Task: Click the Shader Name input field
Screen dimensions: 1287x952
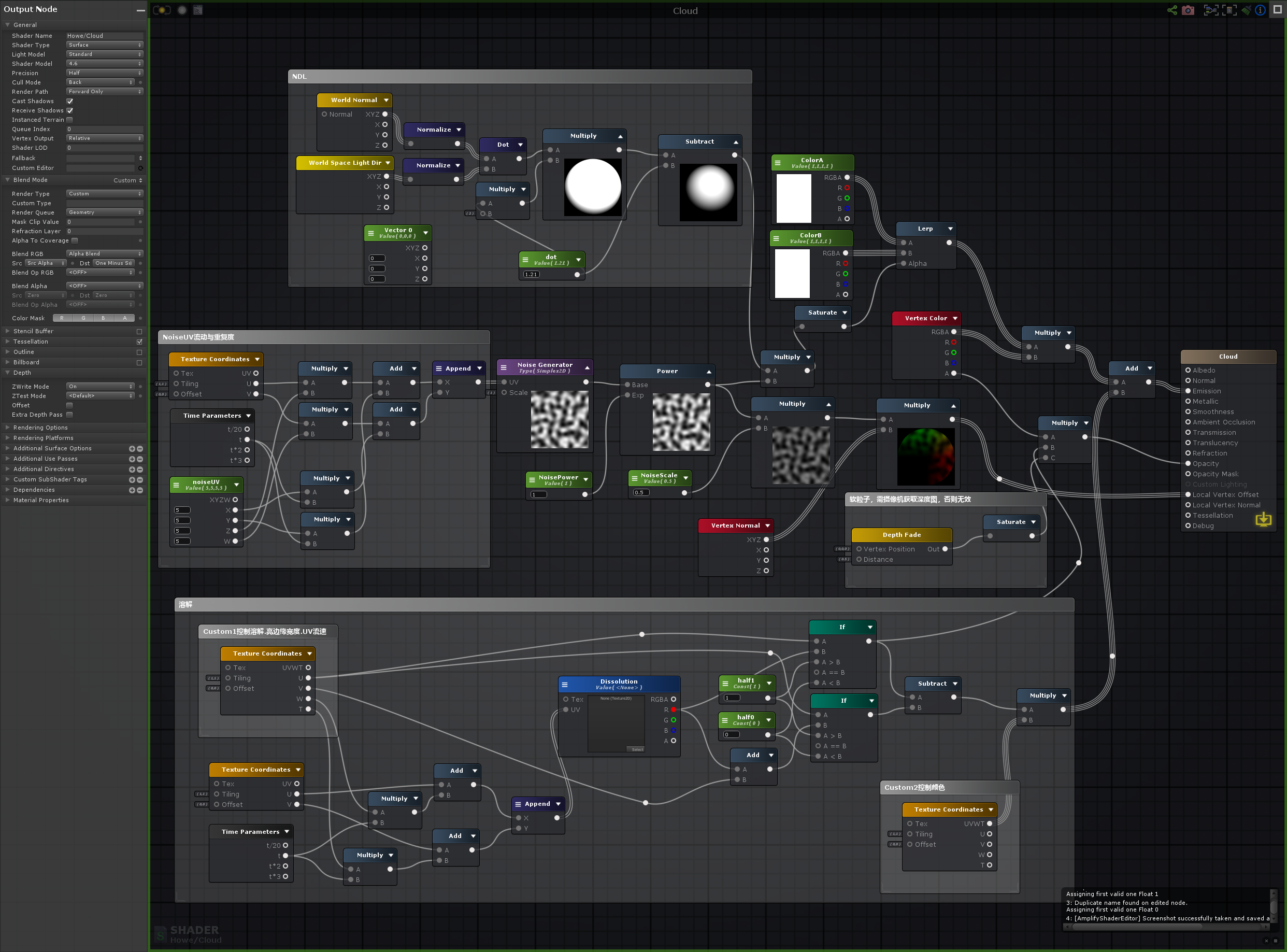Action: [104, 36]
